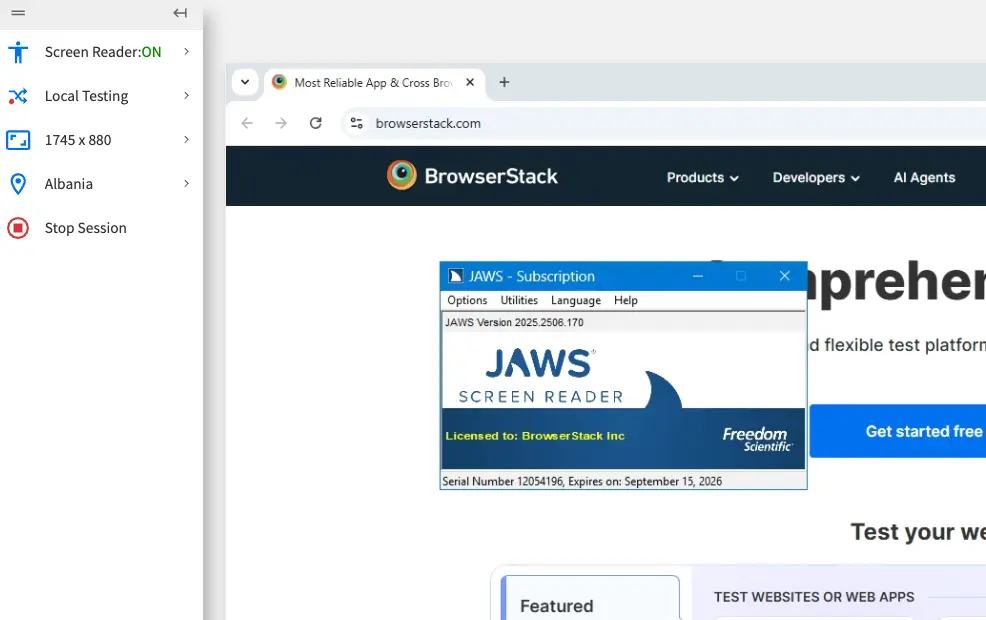Select the Screen Reader accessibility icon
This screenshot has height=620, width=986.
click(x=18, y=51)
